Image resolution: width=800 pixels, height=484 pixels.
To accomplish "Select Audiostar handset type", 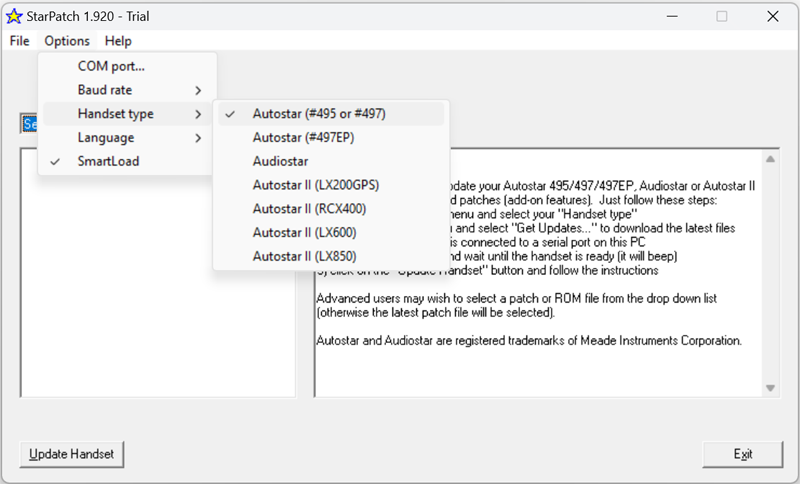I will [x=281, y=161].
